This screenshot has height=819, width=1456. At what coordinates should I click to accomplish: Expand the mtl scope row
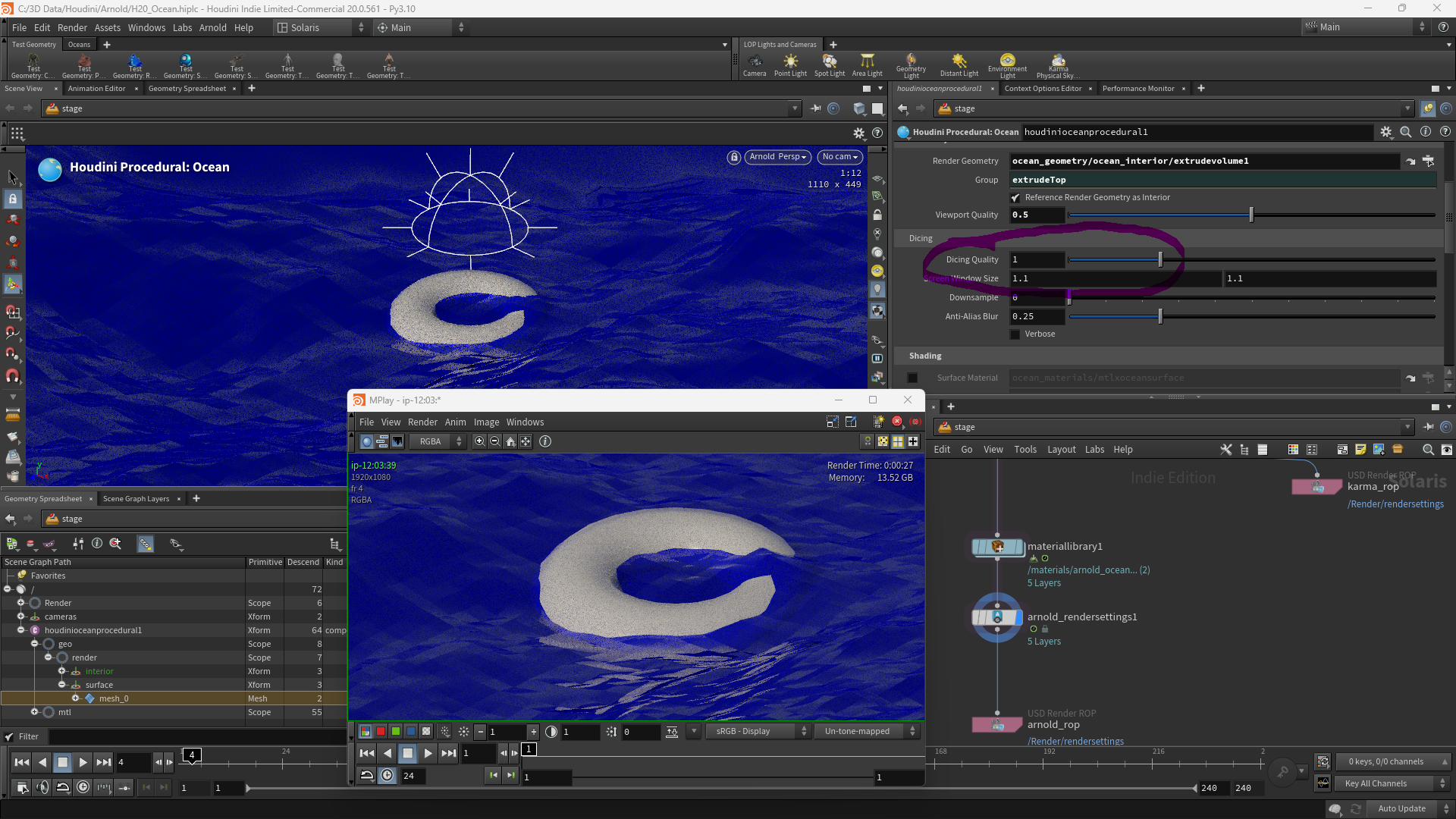35,712
